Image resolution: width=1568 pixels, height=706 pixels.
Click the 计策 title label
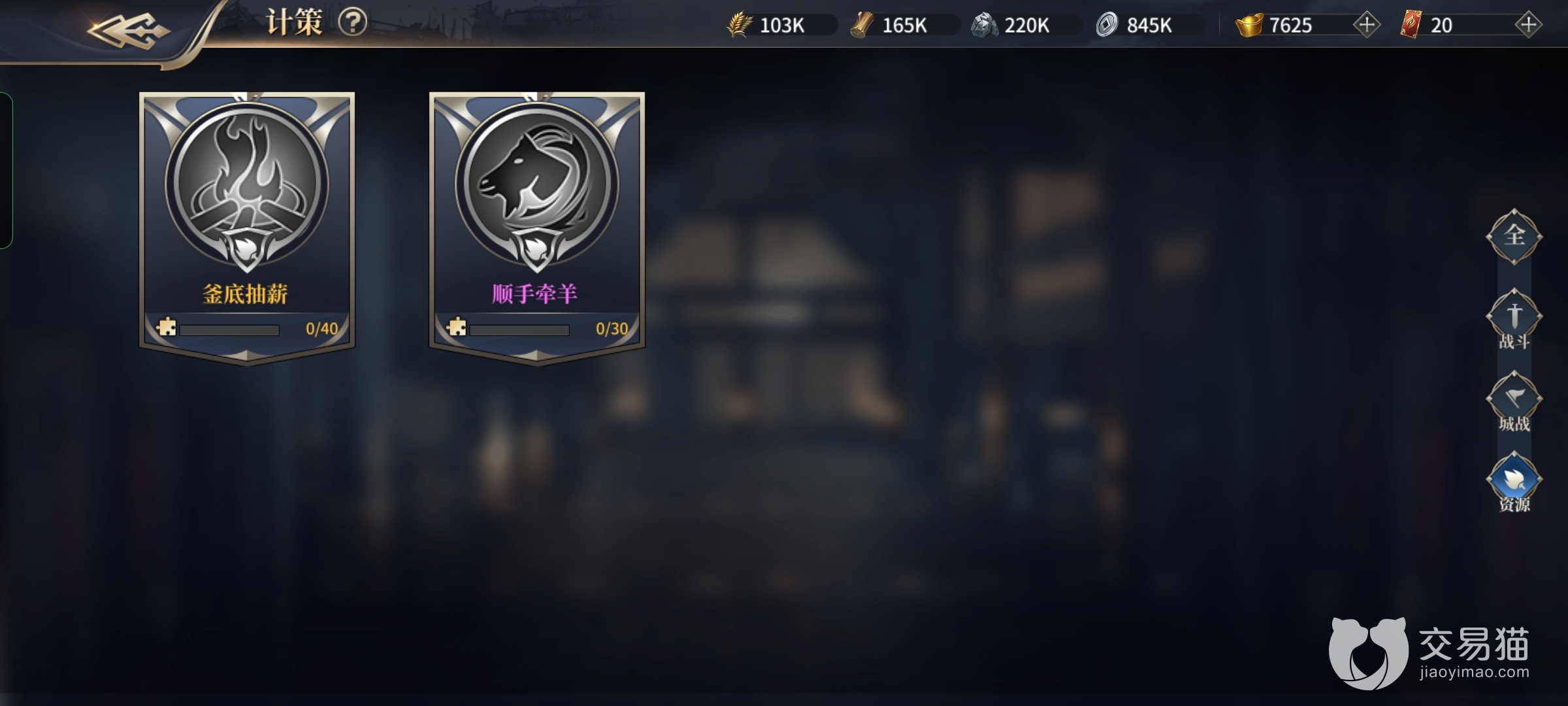295,23
